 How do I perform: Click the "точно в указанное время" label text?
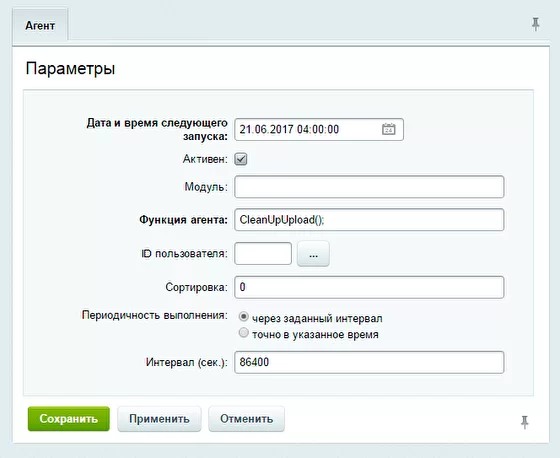pos(315,335)
